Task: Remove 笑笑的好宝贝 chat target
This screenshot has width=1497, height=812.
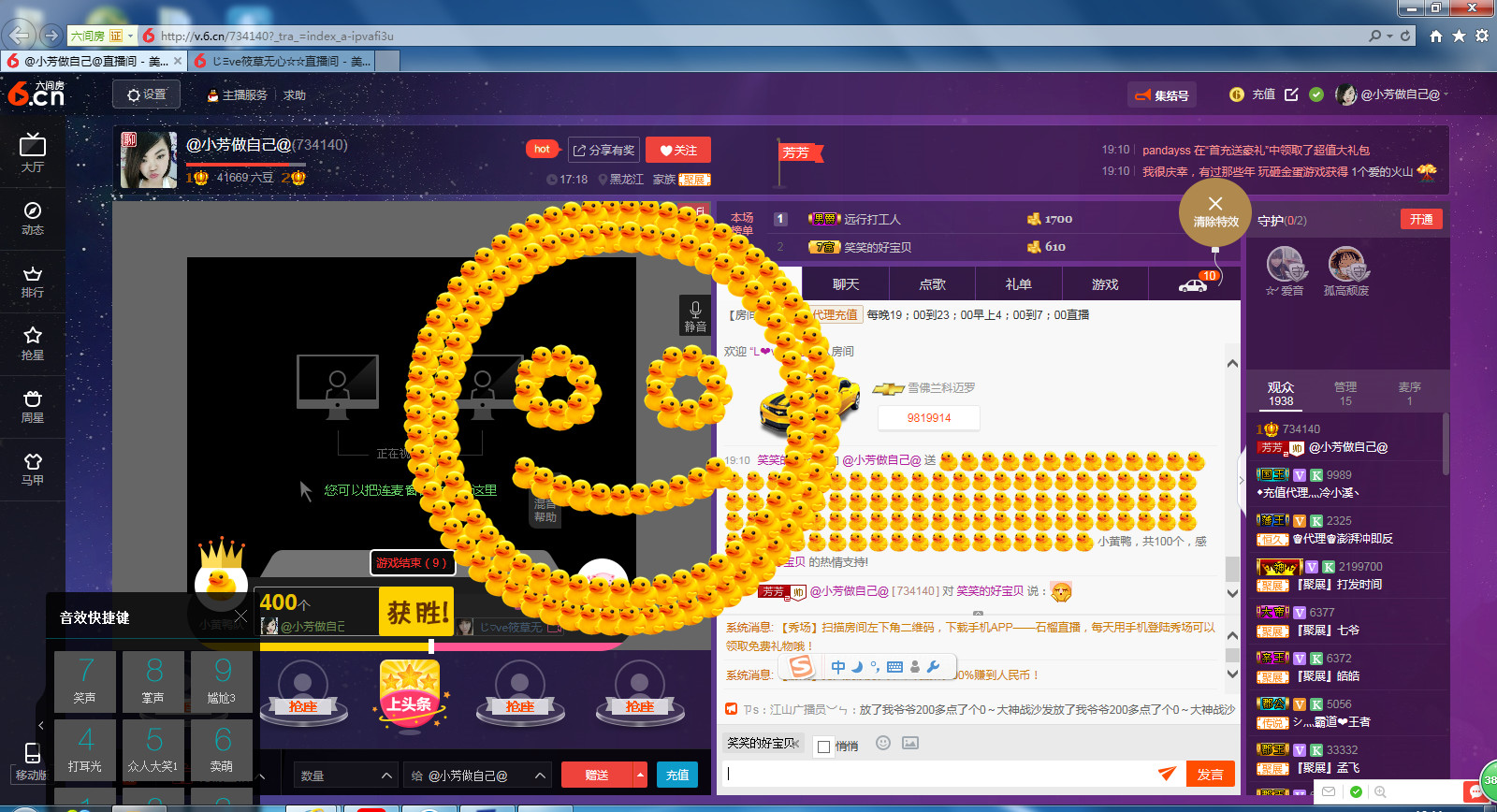Action: tap(796, 743)
